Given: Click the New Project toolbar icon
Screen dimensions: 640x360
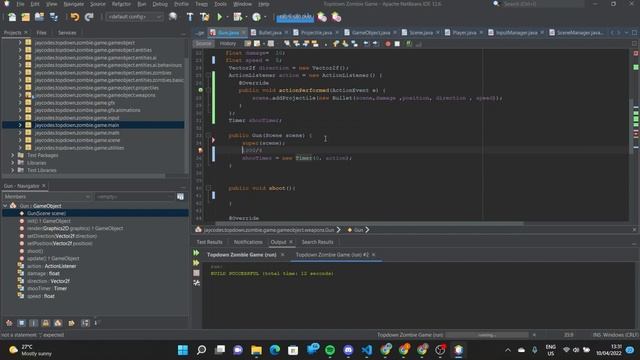Looking at the screenshot, I should coord(26,17).
